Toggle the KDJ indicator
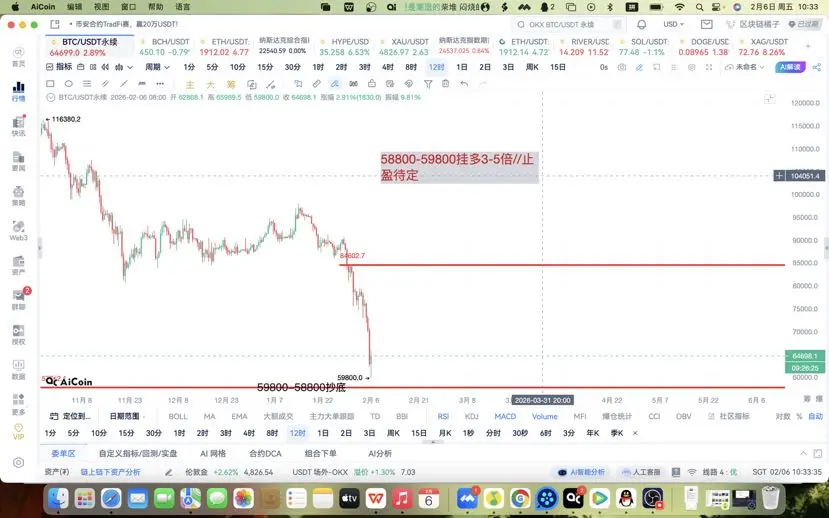Viewport: 829px width, 518px height. tap(472, 416)
